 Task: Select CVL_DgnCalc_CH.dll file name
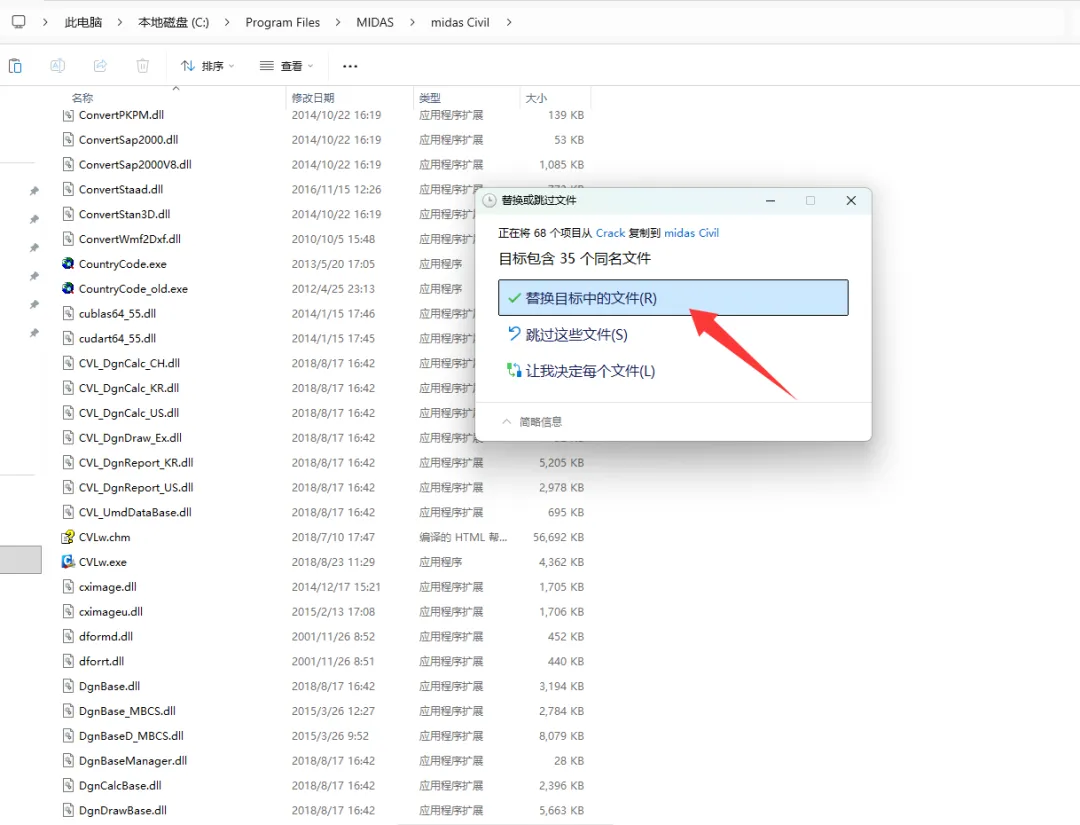click(x=129, y=363)
